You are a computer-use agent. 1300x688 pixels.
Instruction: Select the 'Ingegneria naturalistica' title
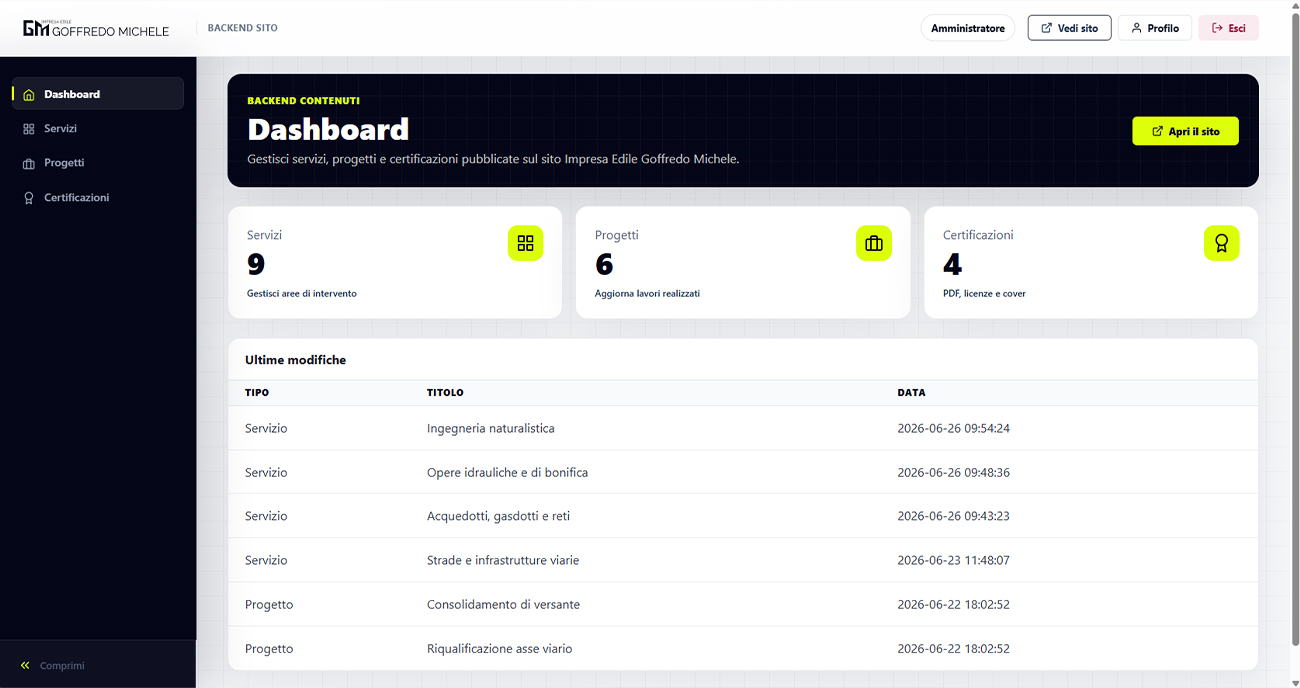[x=490, y=428]
